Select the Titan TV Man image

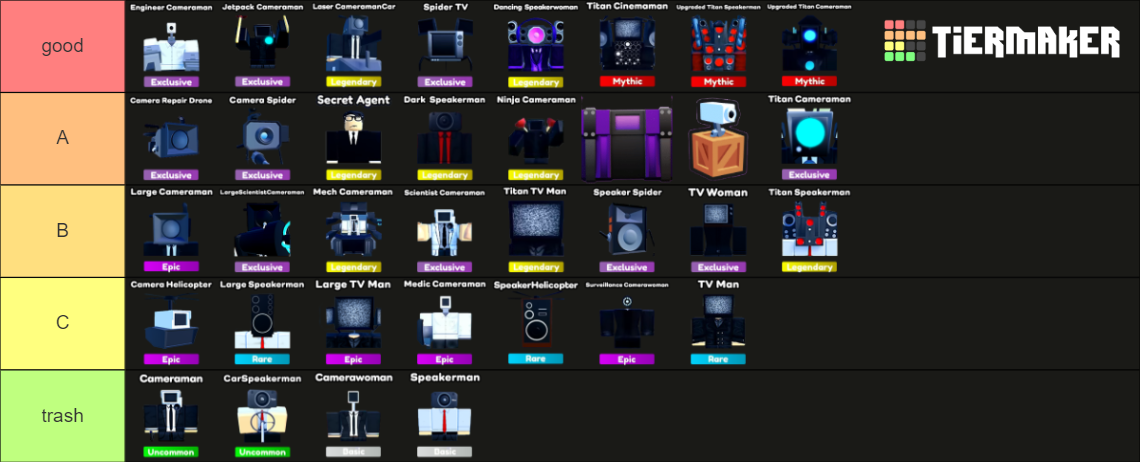click(535, 231)
